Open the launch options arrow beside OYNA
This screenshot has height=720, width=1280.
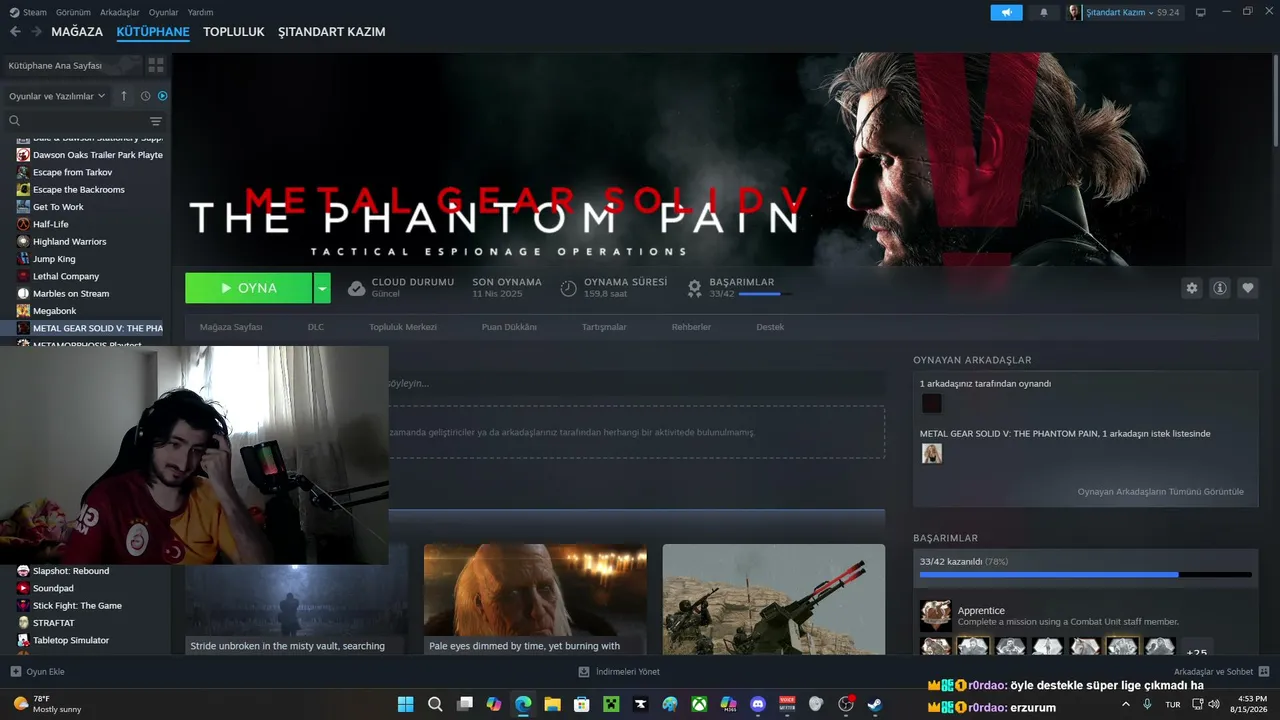(x=322, y=288)
